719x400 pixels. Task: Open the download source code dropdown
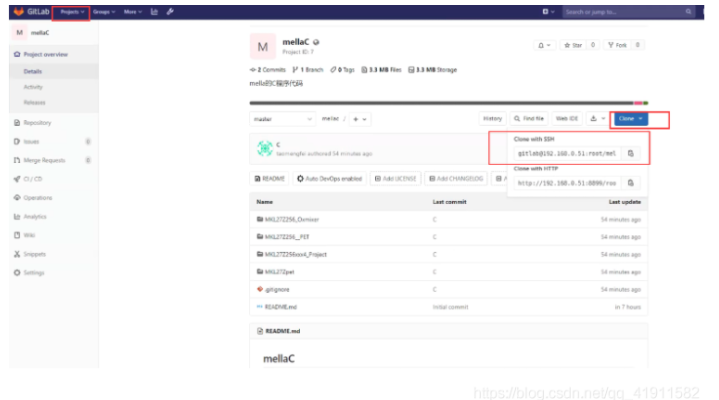[x=597, y=119]
